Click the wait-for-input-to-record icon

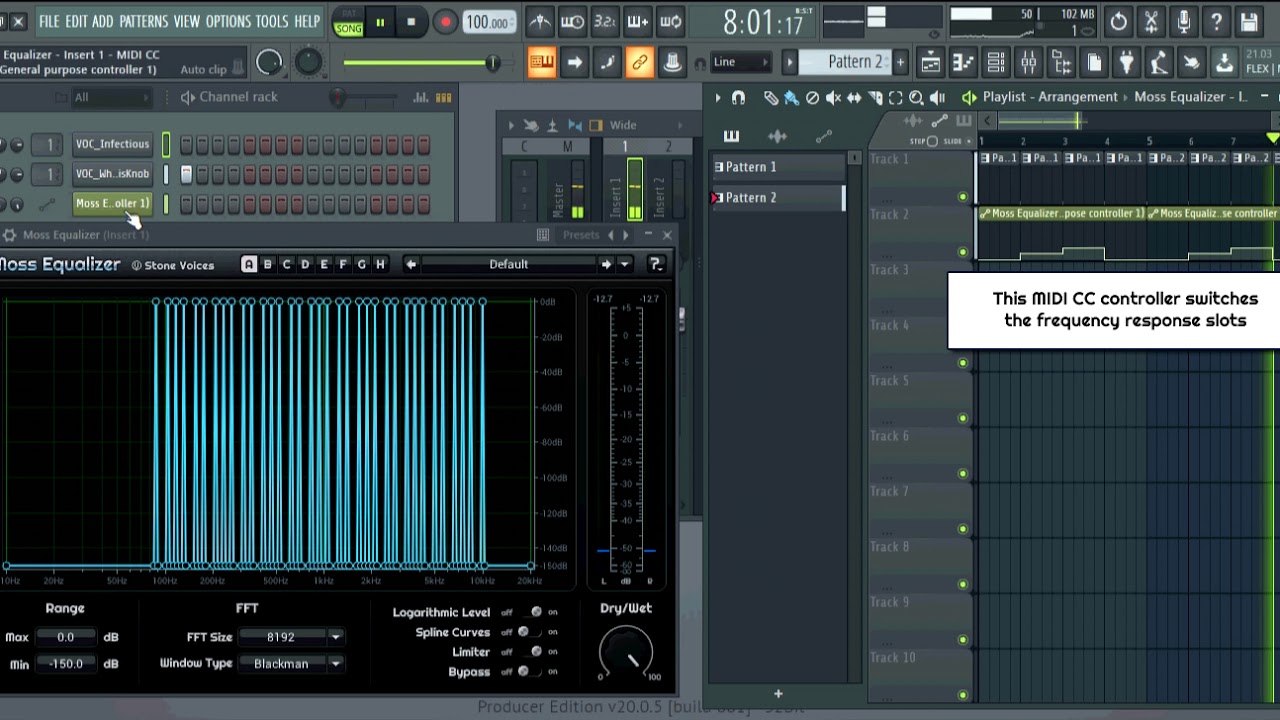point(573,21)
